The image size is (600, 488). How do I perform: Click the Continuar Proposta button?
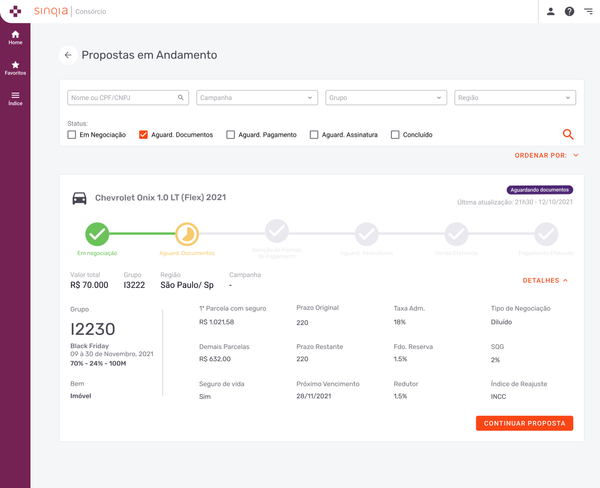[525, 423]
